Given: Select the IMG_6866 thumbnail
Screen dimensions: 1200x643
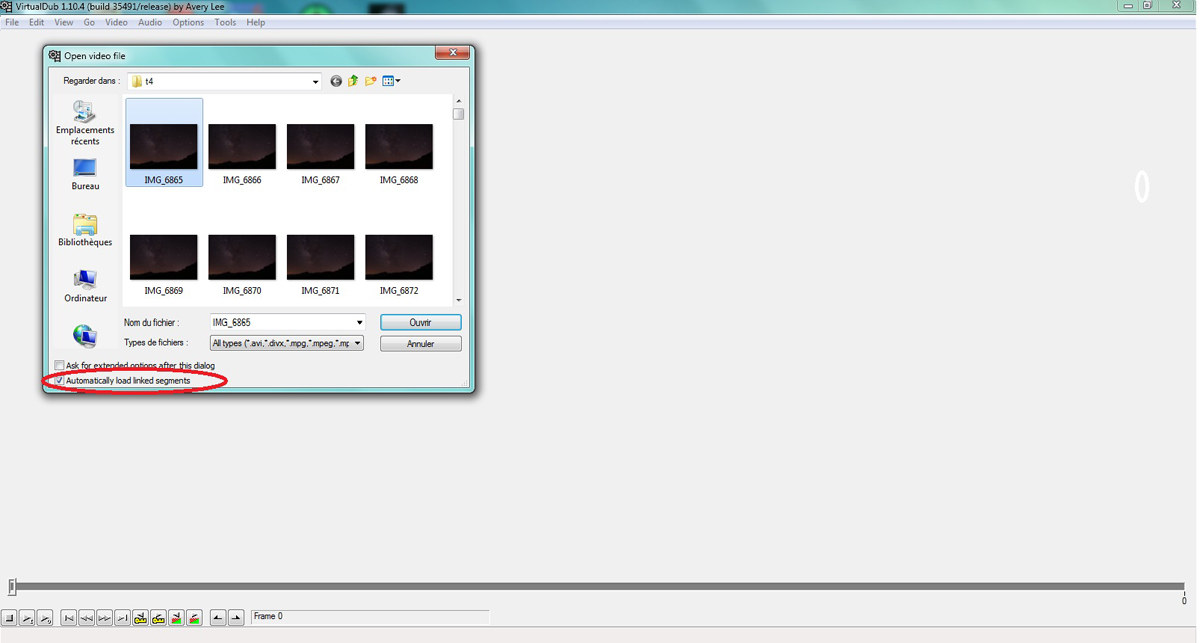Looking at the screenshot, I should pos(242,147).
